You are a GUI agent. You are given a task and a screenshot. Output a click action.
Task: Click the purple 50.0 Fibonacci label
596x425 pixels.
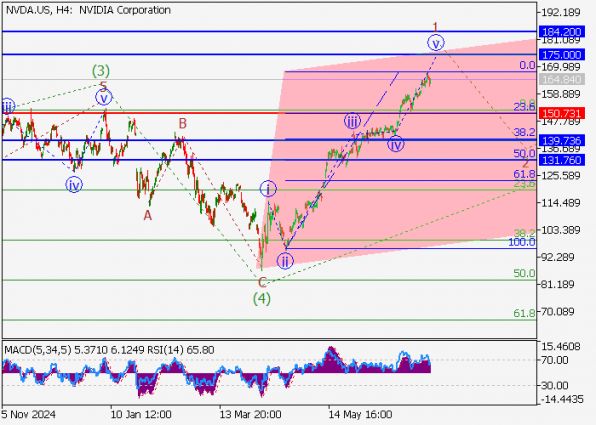click(525, 154)
